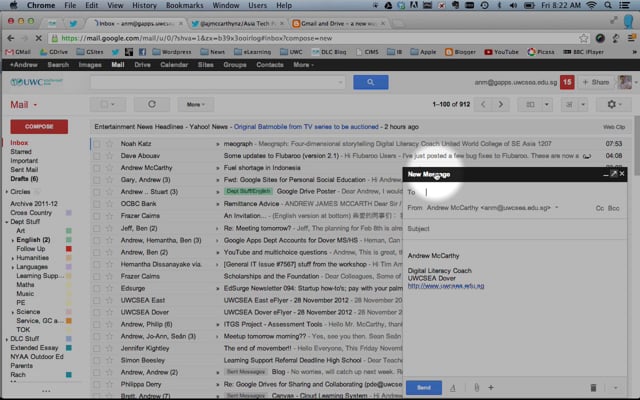Open the Original Batmobile web clip link

pos(306,127)
